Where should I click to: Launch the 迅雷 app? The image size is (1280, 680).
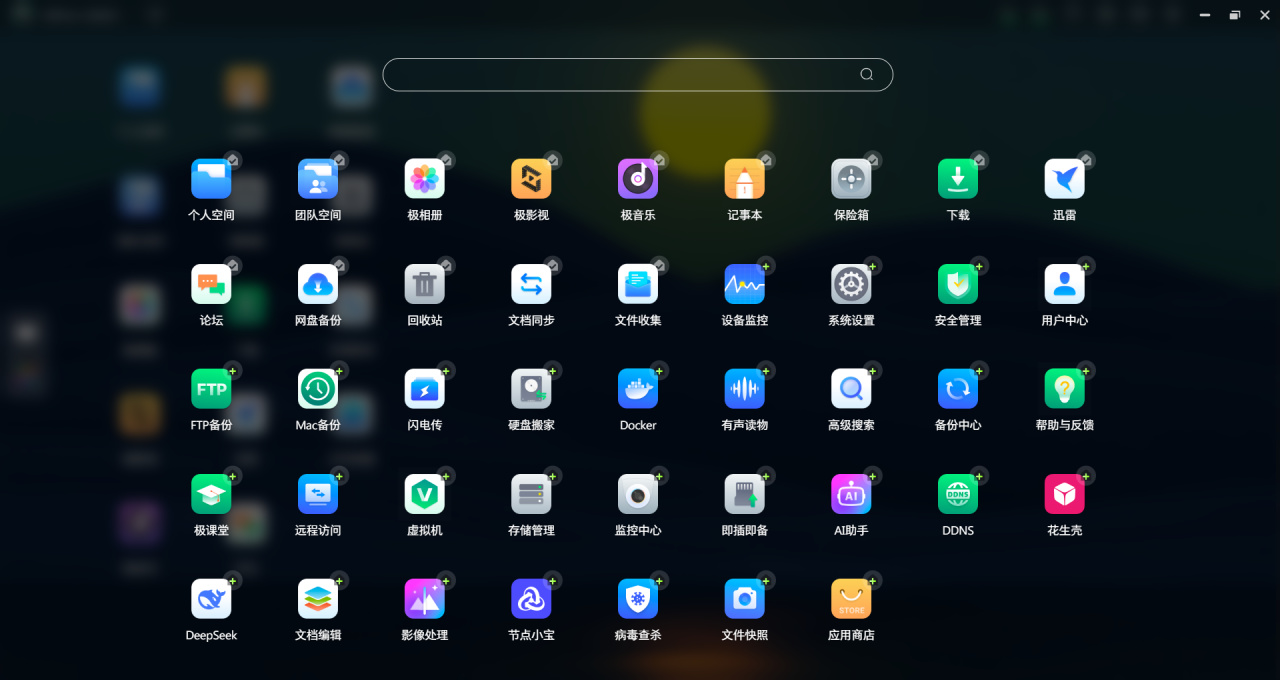[x=1065, y=179]
